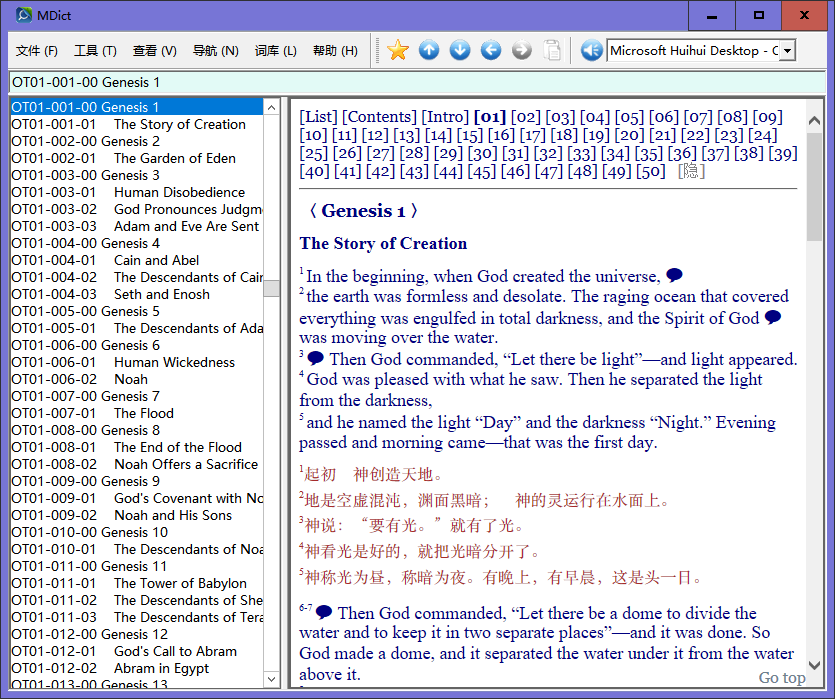Viewport: 835px width, 699px height.
Task: Click the MDict app icon in title bar
Action: pos(23,15)
